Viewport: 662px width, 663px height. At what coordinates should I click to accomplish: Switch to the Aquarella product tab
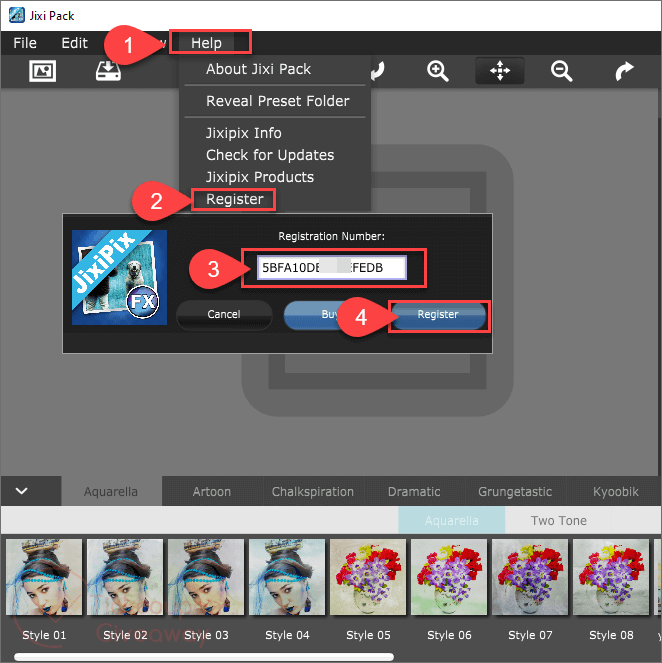click(x=111, y=491)
